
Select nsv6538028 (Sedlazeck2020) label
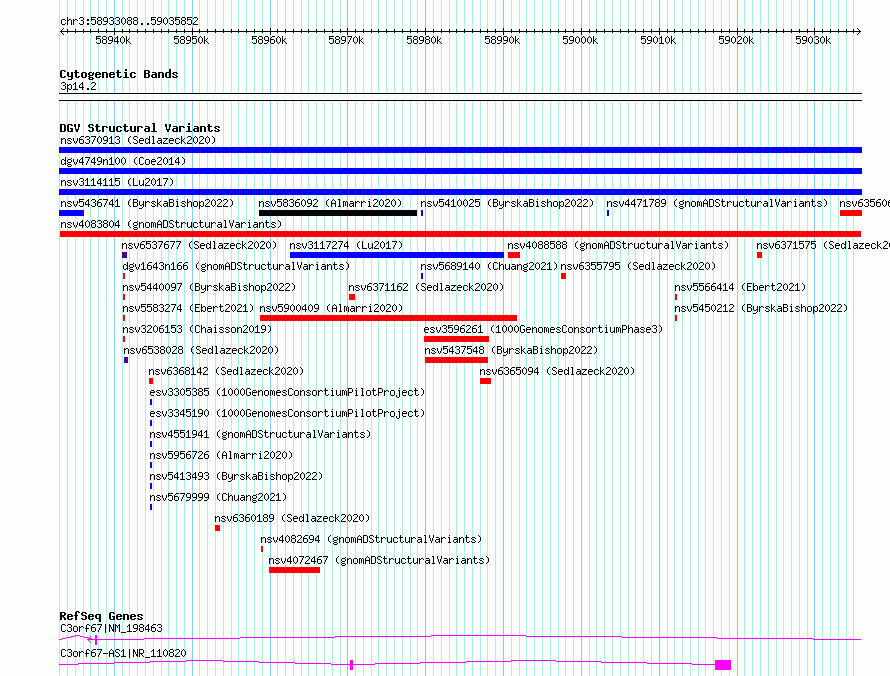click(x=201, y=350)
